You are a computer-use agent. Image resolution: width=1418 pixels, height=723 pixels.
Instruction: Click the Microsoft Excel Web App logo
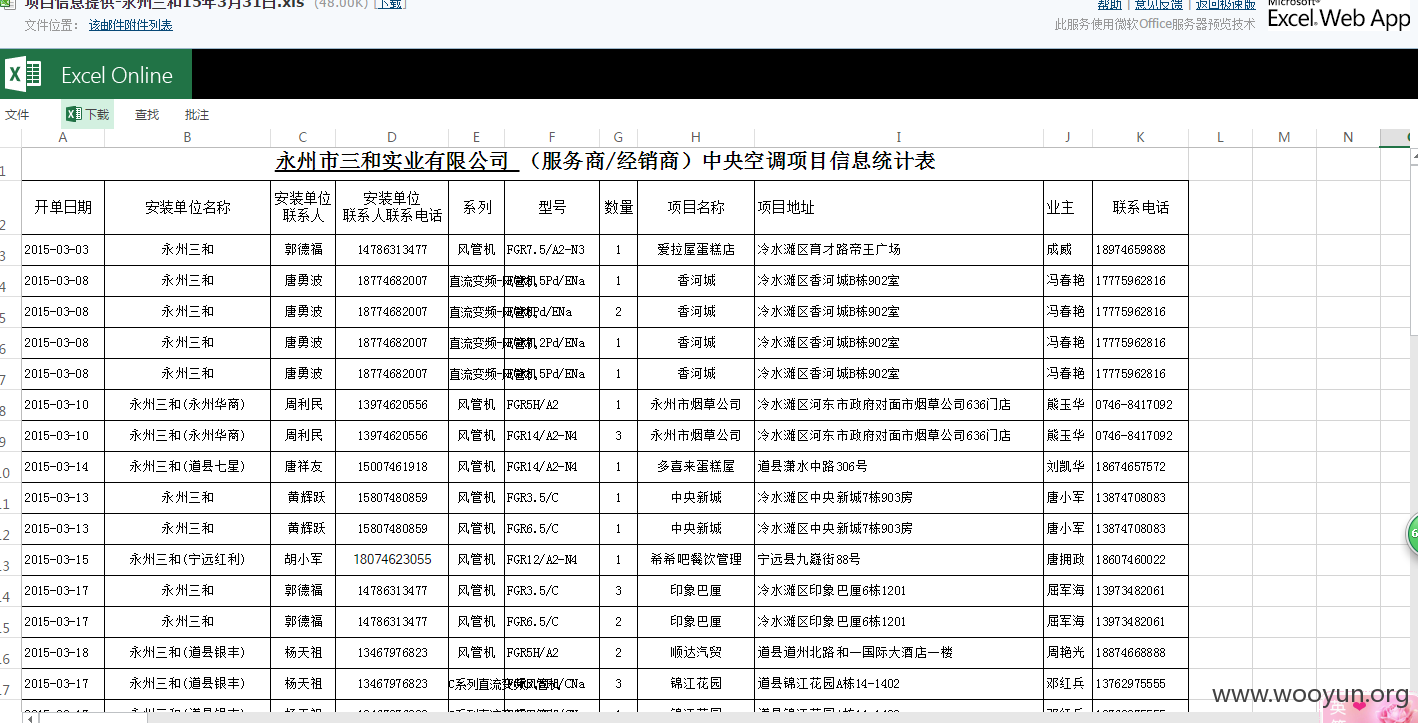click(1338, 14)
